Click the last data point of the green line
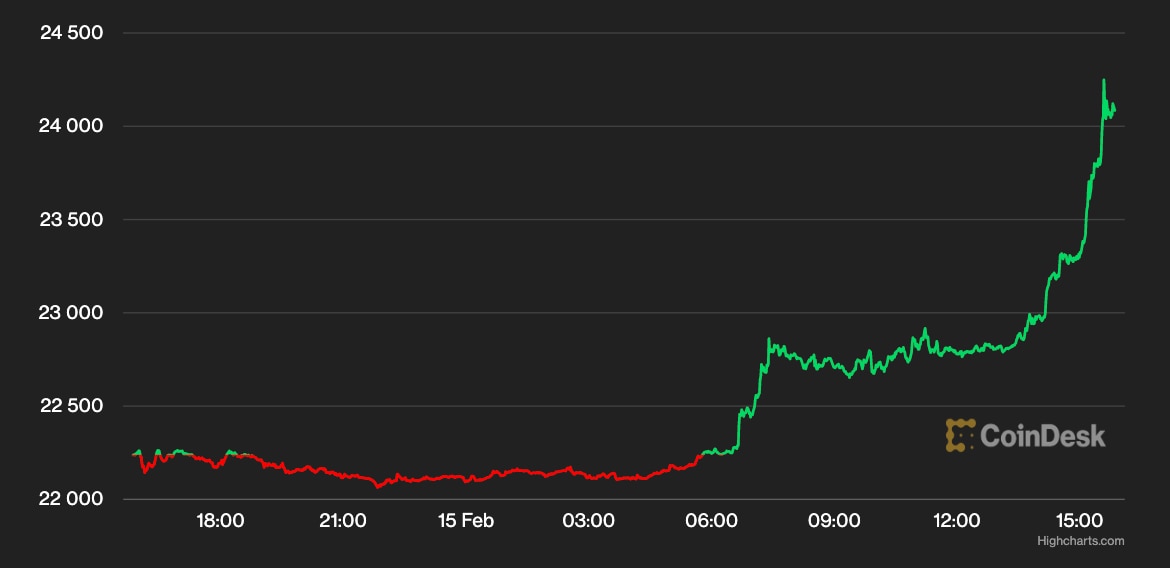 1115,109
